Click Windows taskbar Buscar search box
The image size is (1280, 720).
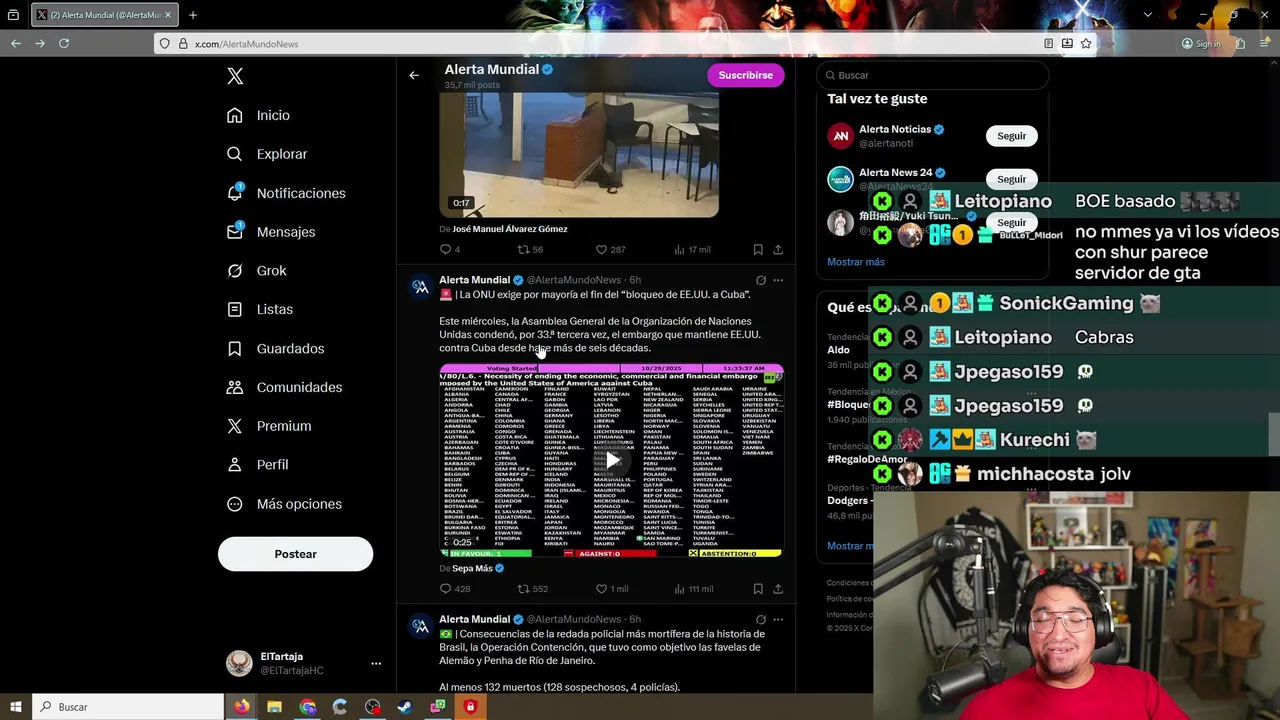128,707
